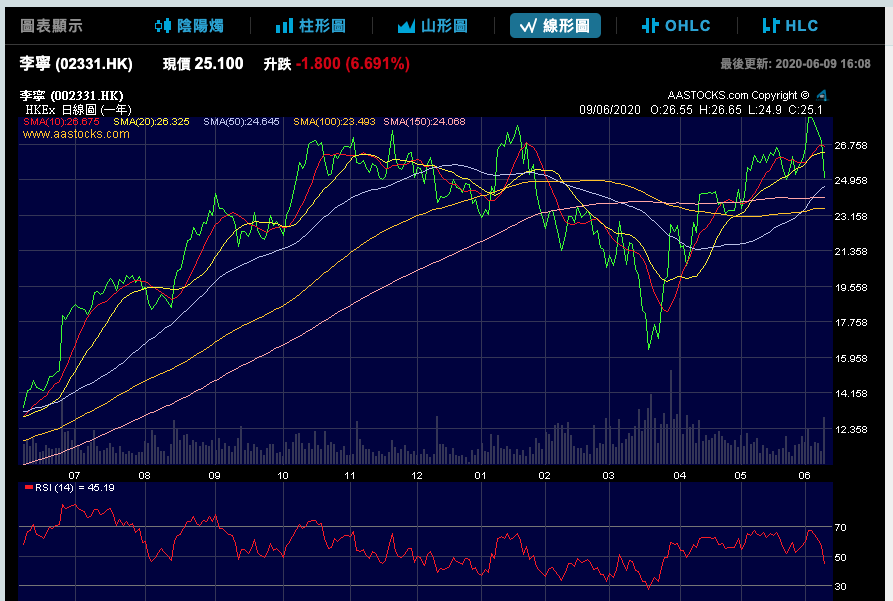Click the -1.800 (6.691%) change value
The width and height of the screenshot is (893, 601).
[x=353, y=63]
